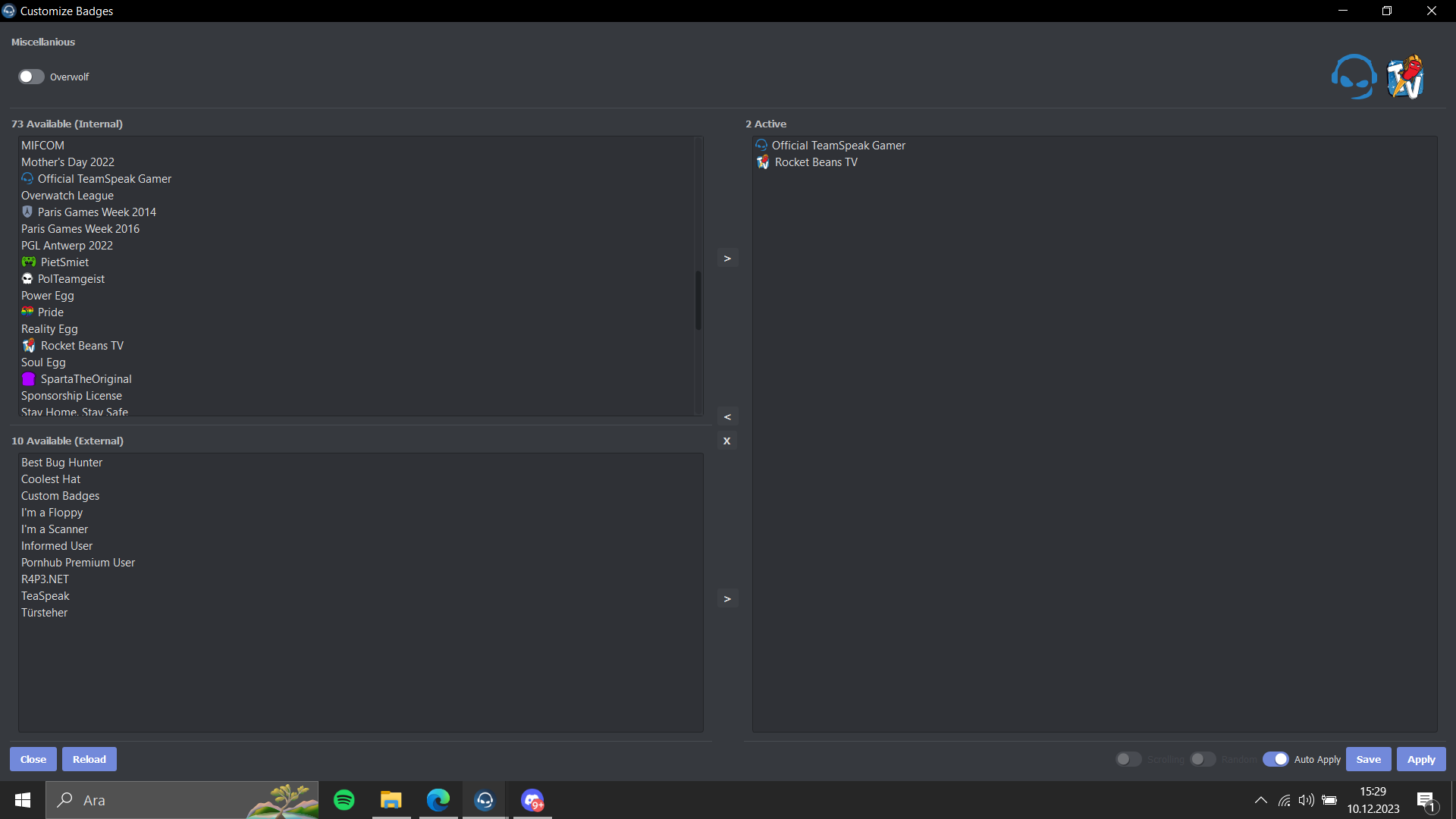Select Informed User external badge
The width and height of the screenshot is (1456, 819).
[x=57, y=545]
